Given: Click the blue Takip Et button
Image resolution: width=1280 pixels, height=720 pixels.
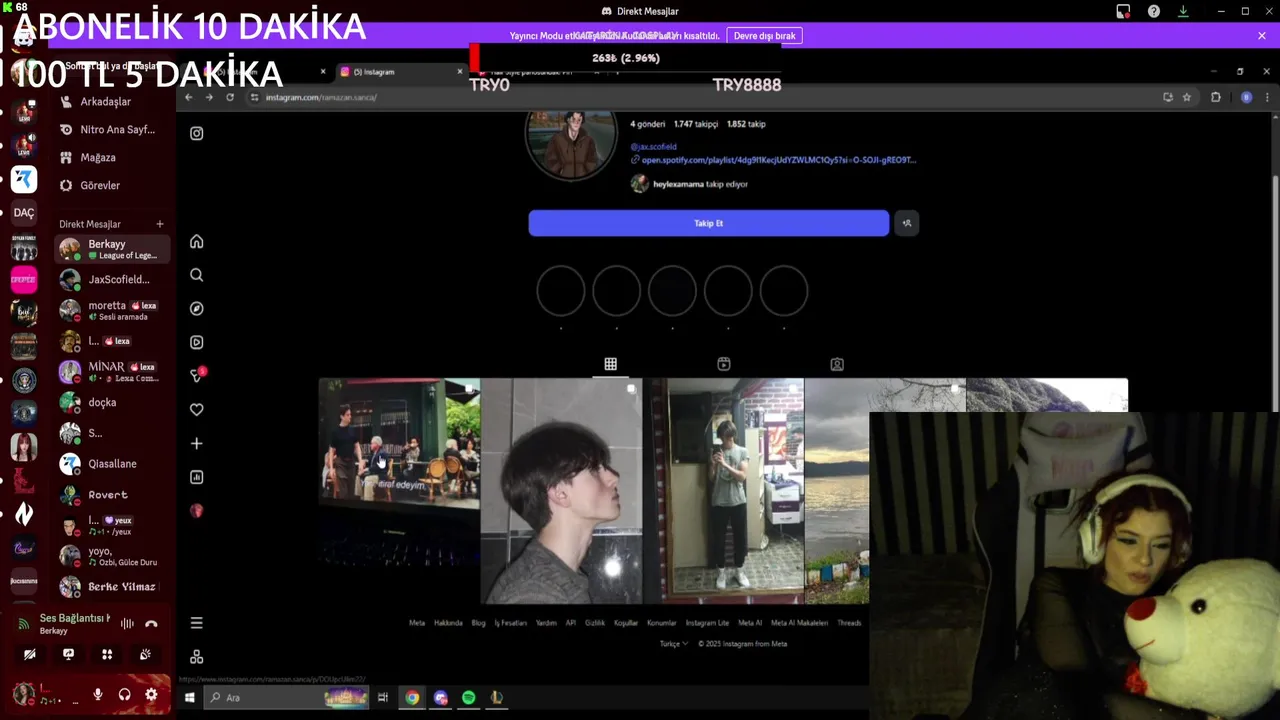Looking at the screenshot, I should coord(708,223).
